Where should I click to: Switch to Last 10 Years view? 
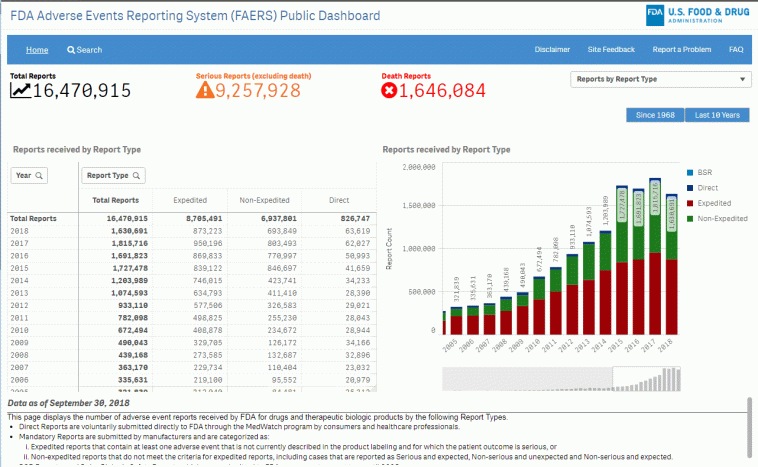[x=718, y=115]
